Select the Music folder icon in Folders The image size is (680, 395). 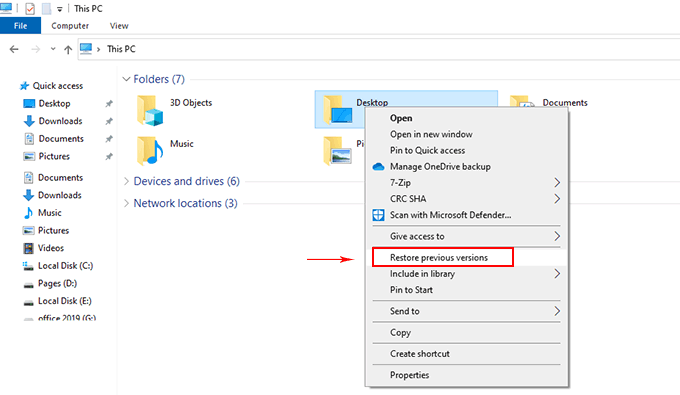[x=150, y=150]
